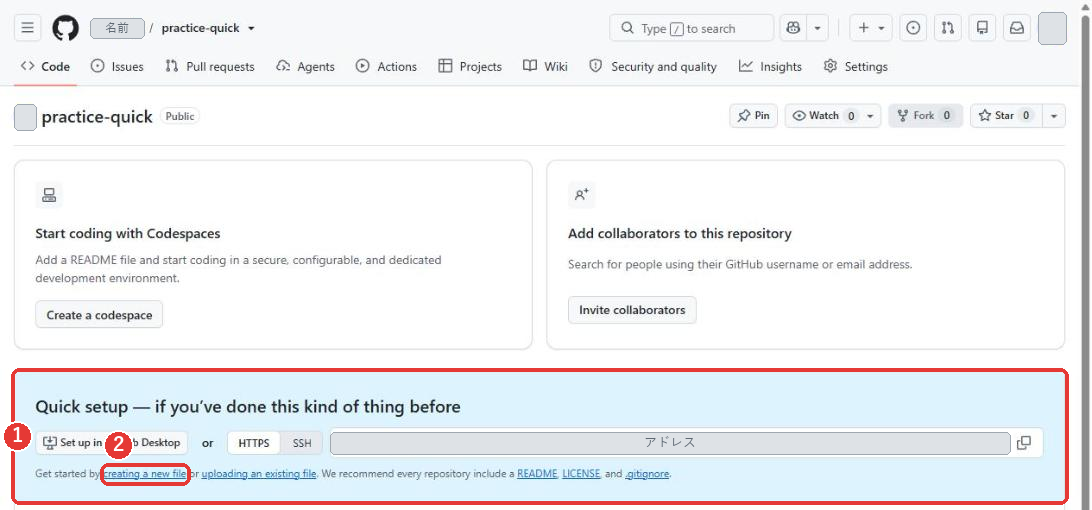Image resolution: width=1092 pixels, height=510 pixels.
Task: Click the practice-quick repository title
Action: [x=97, y=116]
